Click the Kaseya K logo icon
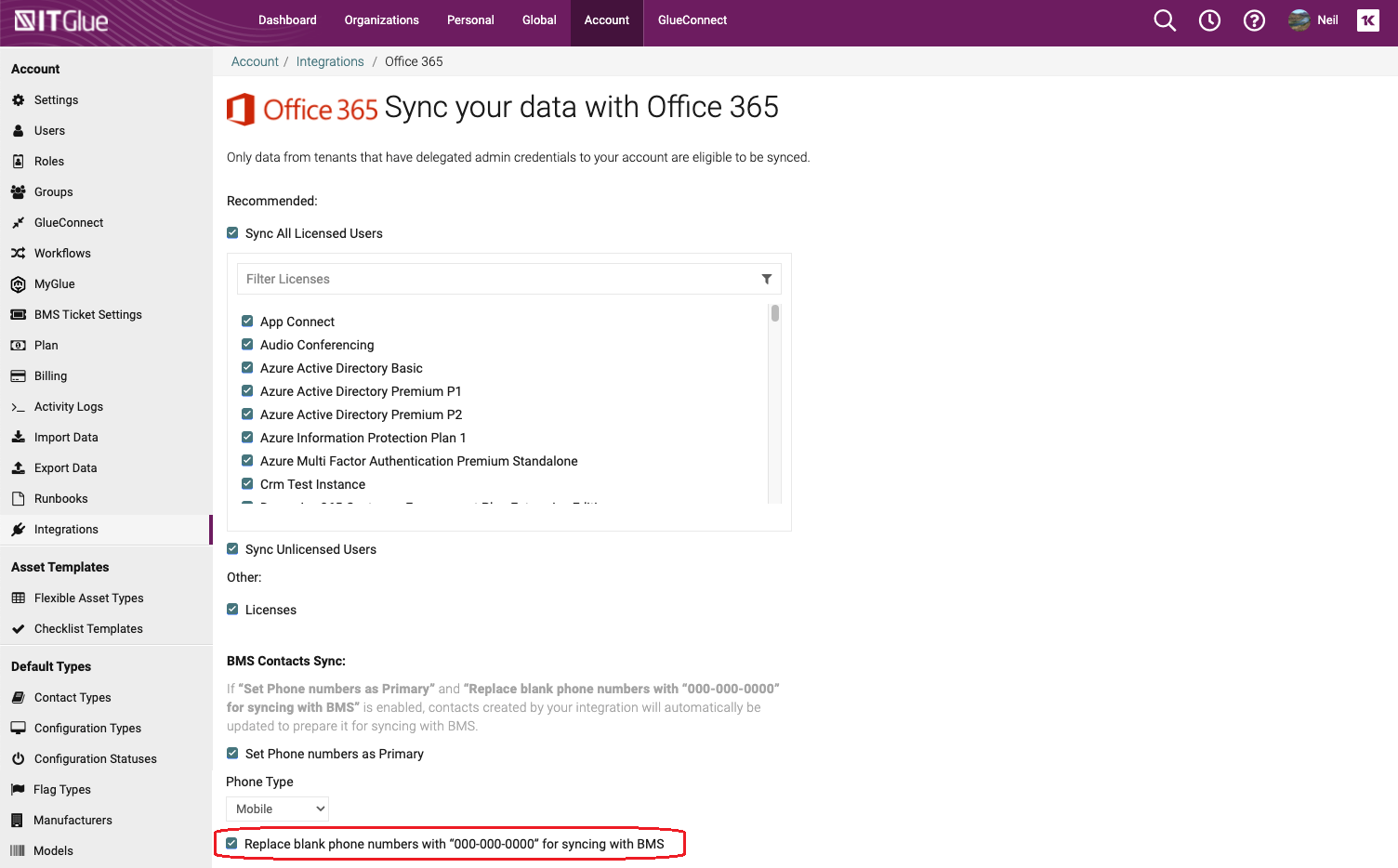The height and width of the screenshot is (868, 1398). click(1368, 20)
